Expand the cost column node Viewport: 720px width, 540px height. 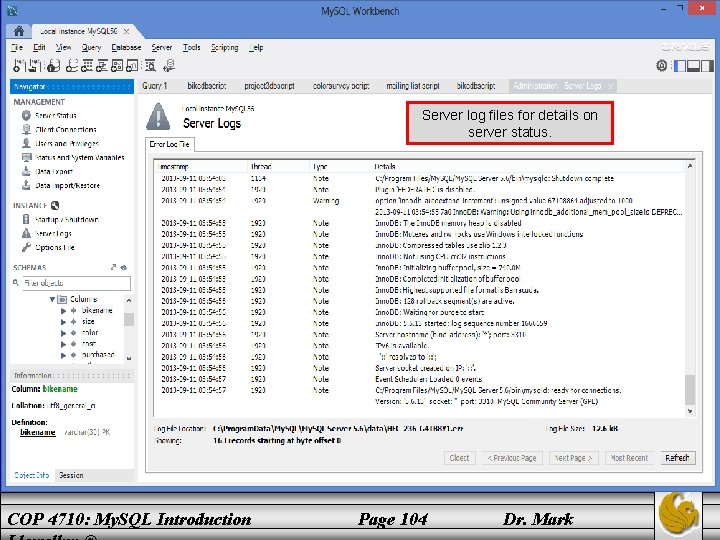pos(63,344)
